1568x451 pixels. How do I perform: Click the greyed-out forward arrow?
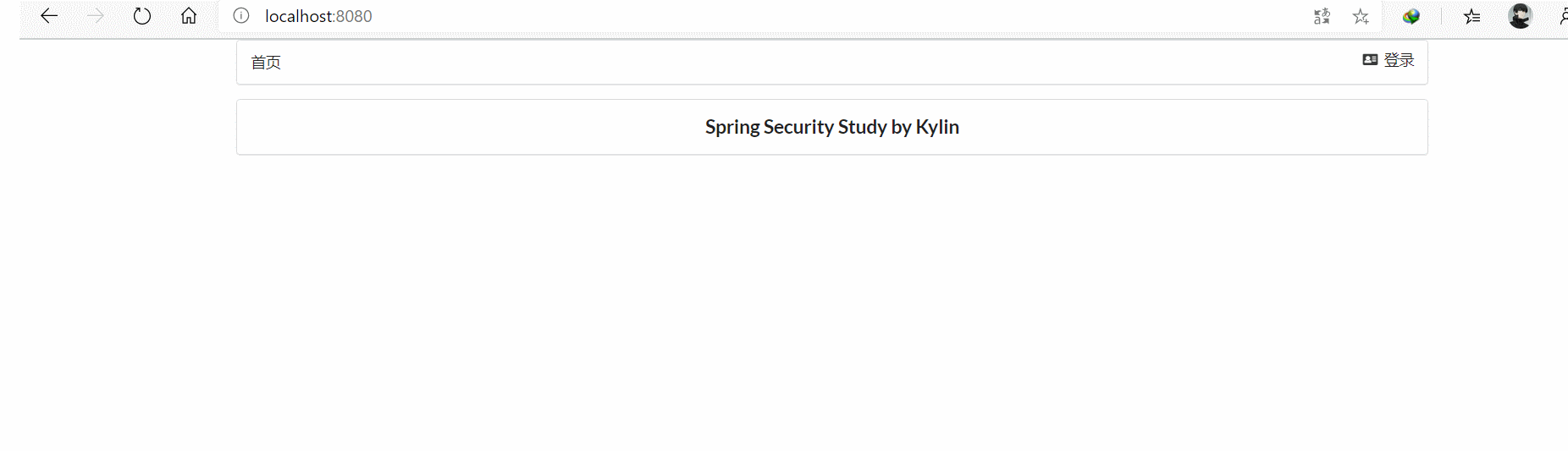click(96, 16)
